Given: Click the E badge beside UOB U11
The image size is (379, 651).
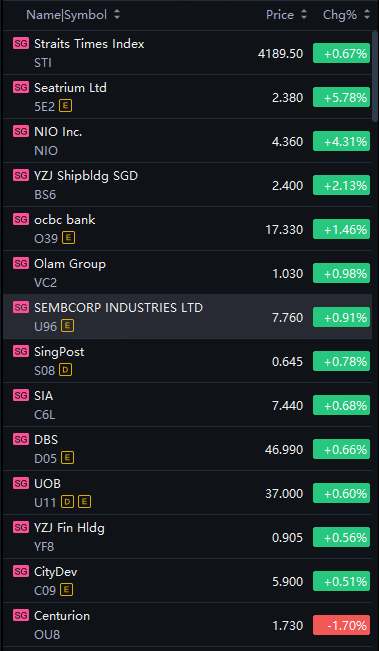Looking at the screenshot, I should click(84, 502).
